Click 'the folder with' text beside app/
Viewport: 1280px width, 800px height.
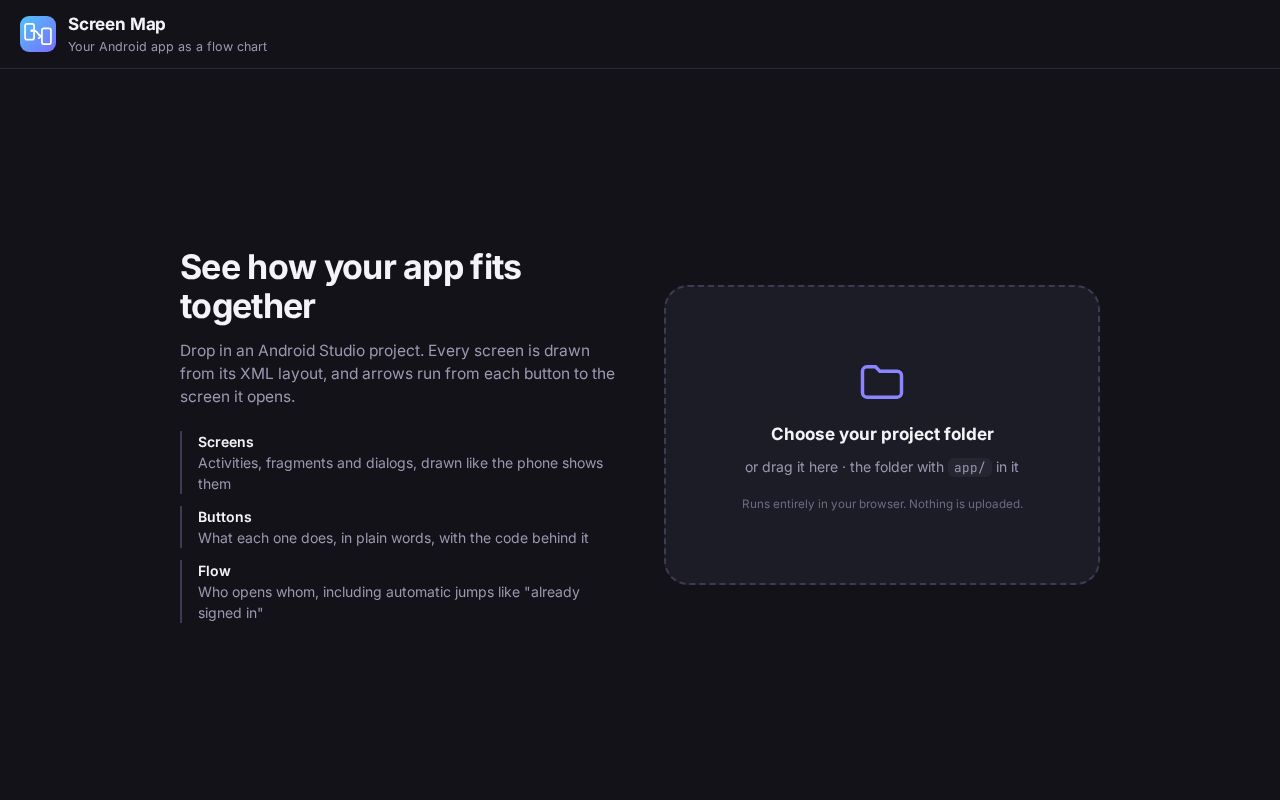coord(897,467)
